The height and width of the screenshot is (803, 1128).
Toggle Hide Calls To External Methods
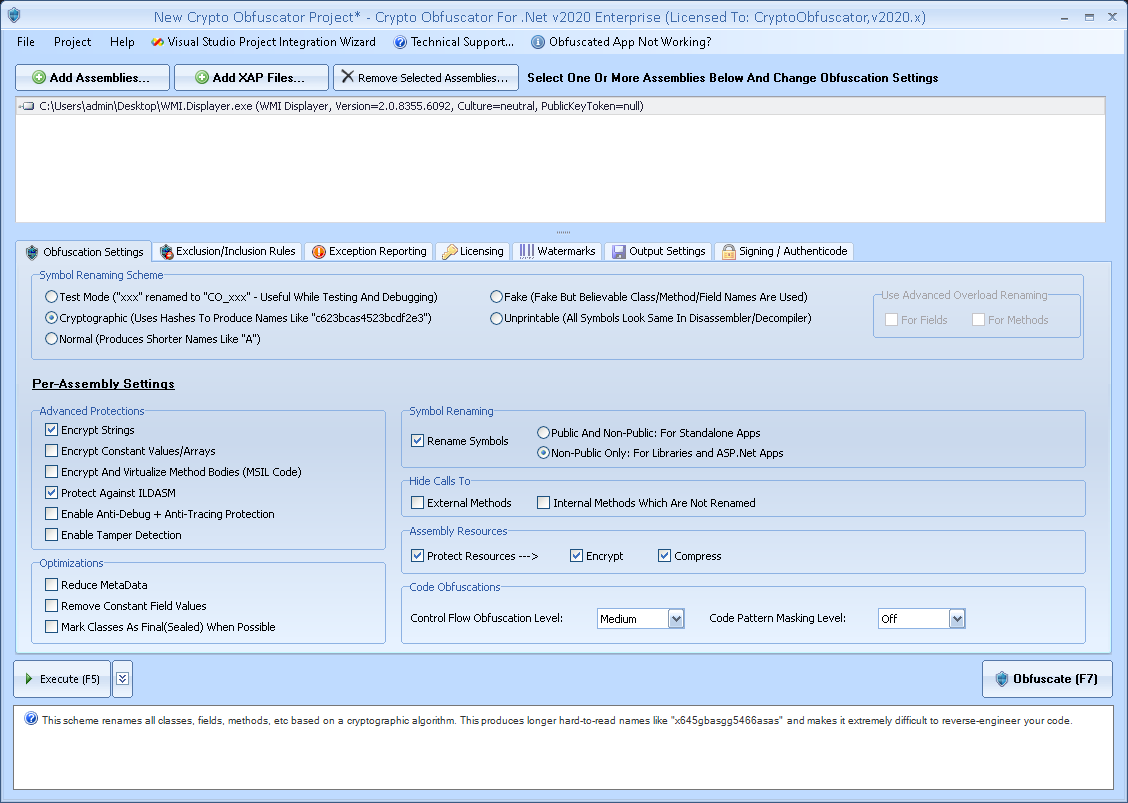click(x=417, y=503)
